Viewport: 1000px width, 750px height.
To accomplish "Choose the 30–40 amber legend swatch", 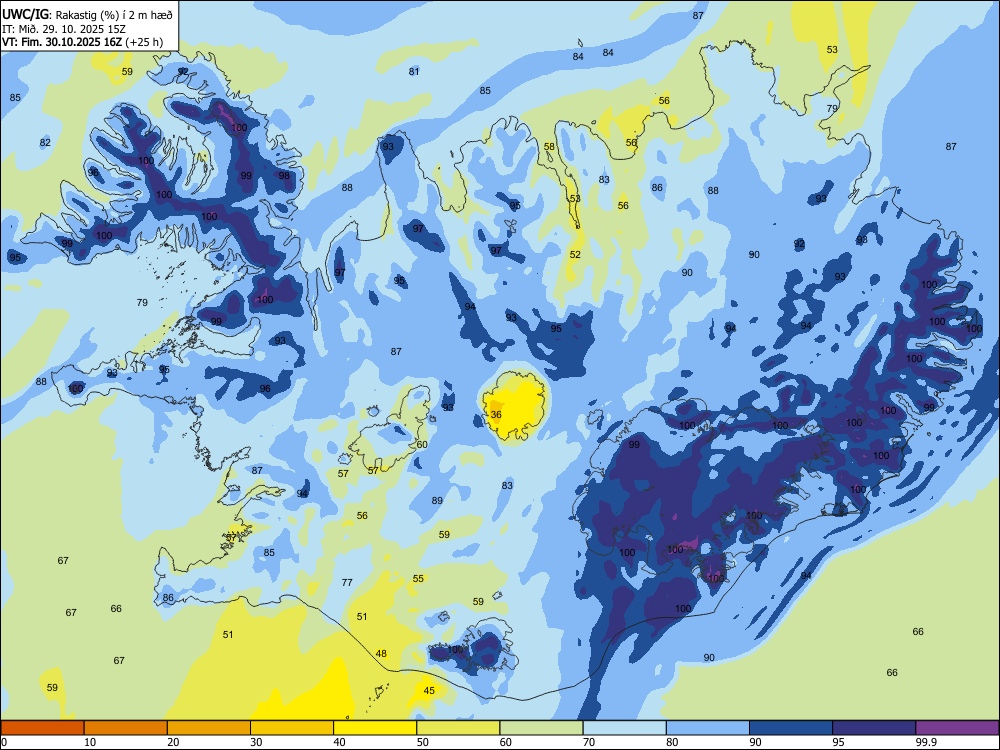I will tap(292, 728).
